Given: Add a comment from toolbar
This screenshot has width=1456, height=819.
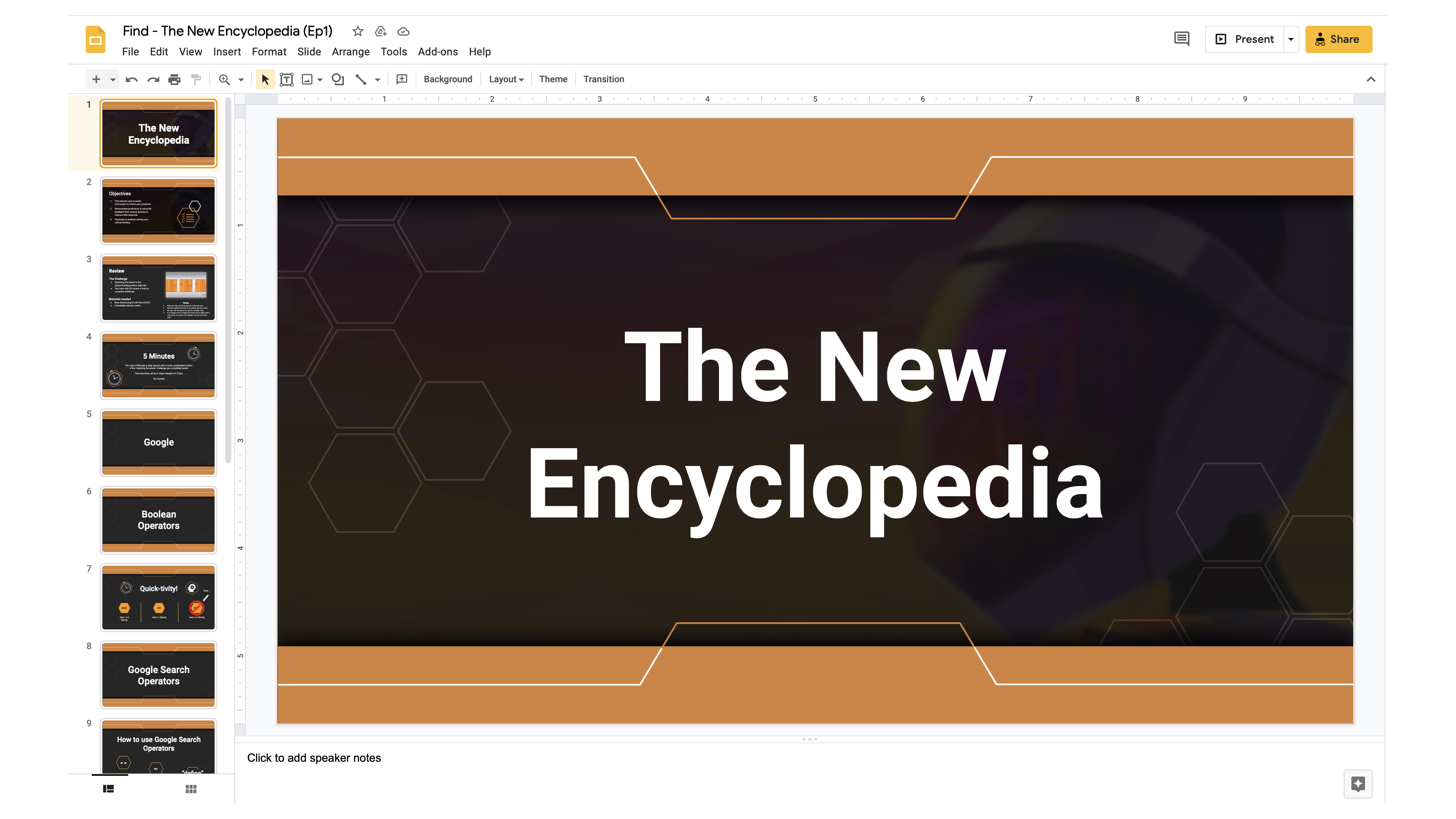Looking at the screenshot, I should coord(402,79).
